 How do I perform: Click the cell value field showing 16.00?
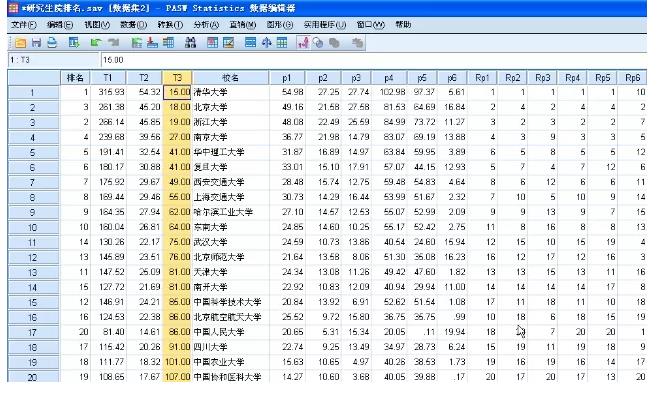(373, 60)
